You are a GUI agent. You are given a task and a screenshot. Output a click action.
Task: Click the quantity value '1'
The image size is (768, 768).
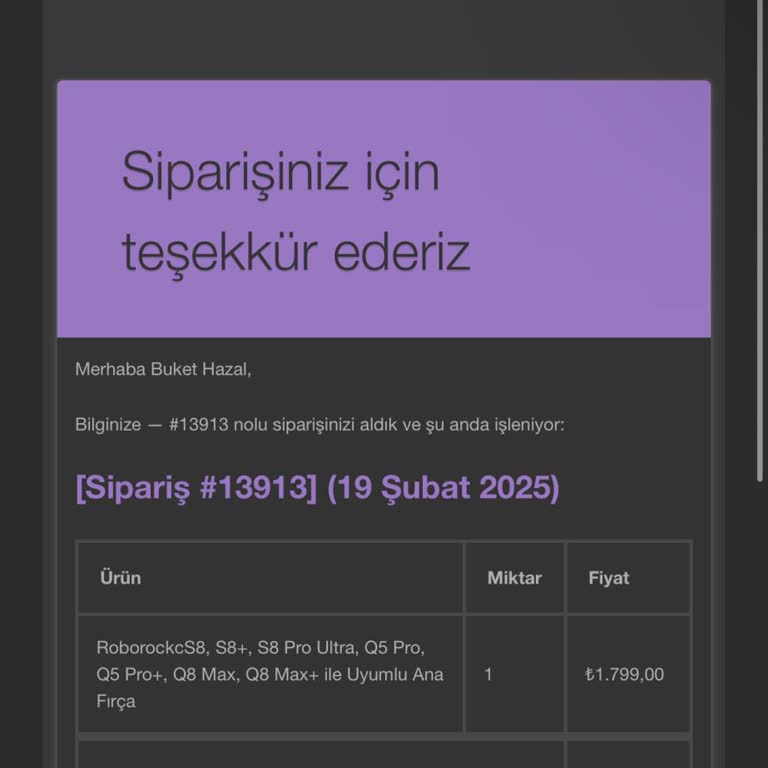[488, 674]
